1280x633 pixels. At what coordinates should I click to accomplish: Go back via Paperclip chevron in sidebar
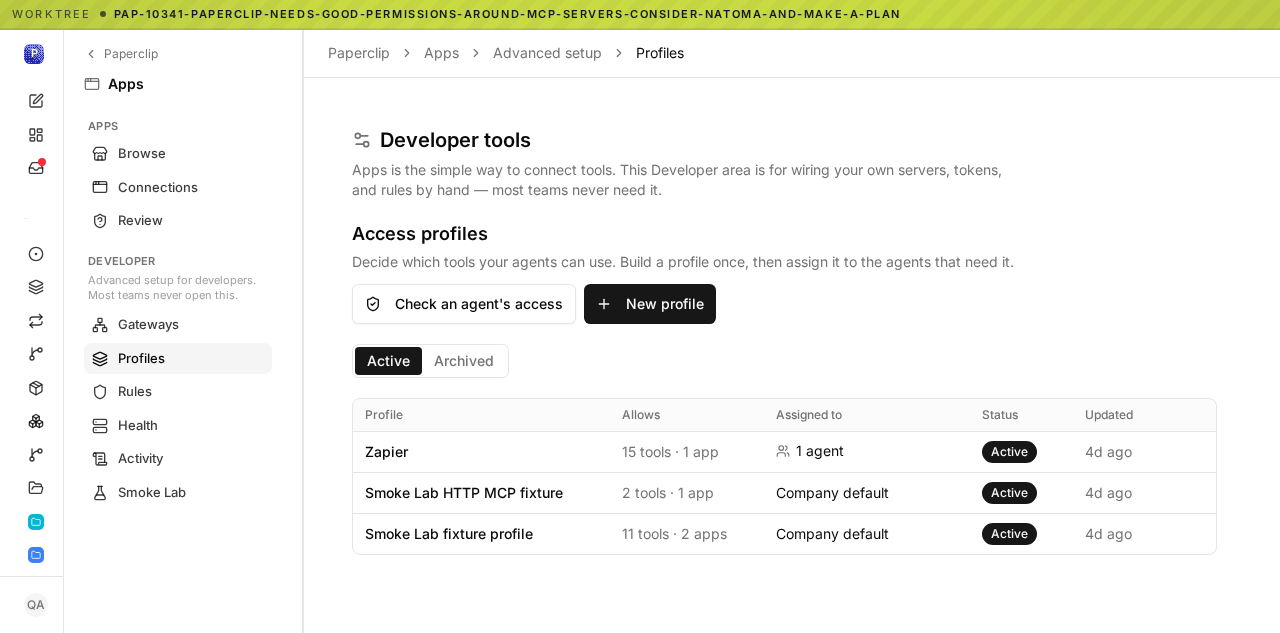[x=122, y=54]
